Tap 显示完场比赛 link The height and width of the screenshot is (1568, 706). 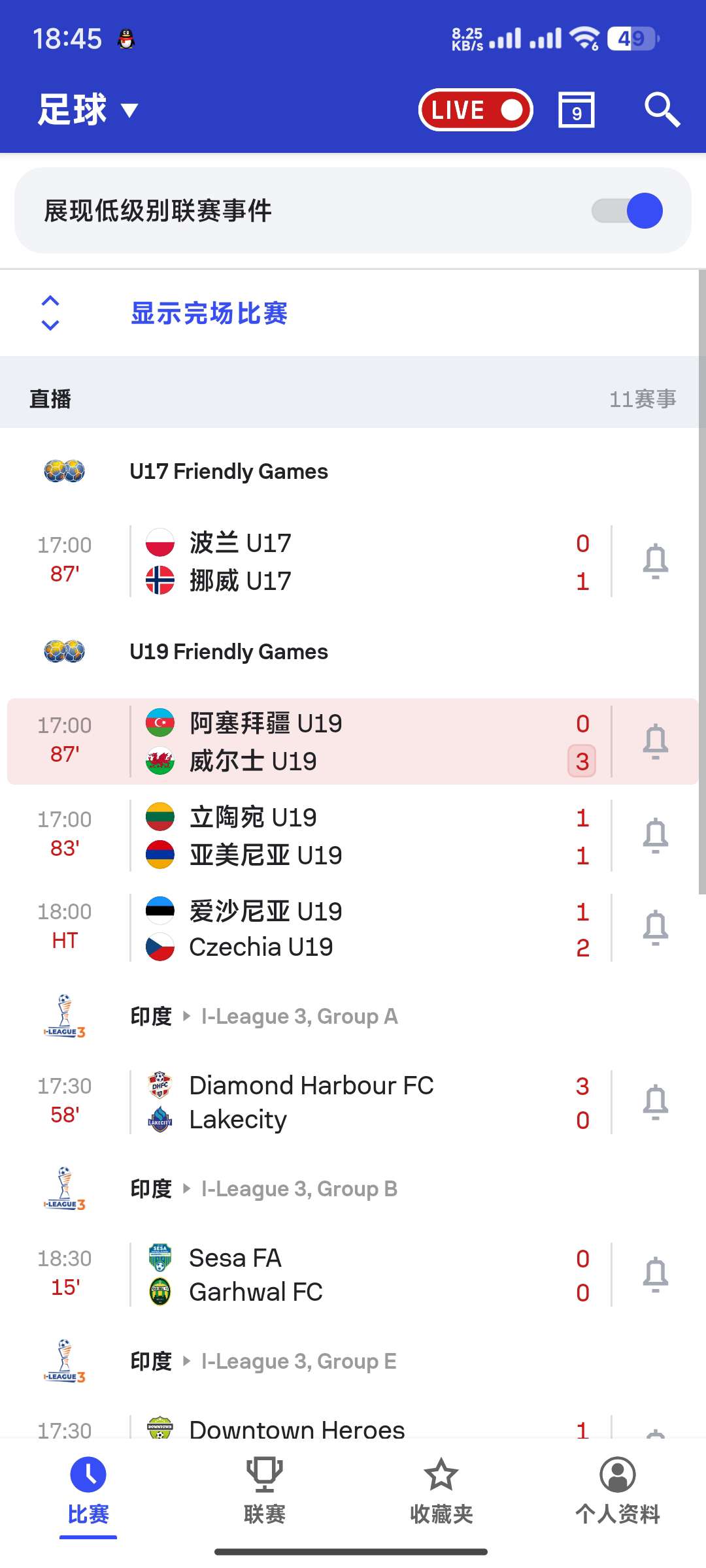click(209, 314)
